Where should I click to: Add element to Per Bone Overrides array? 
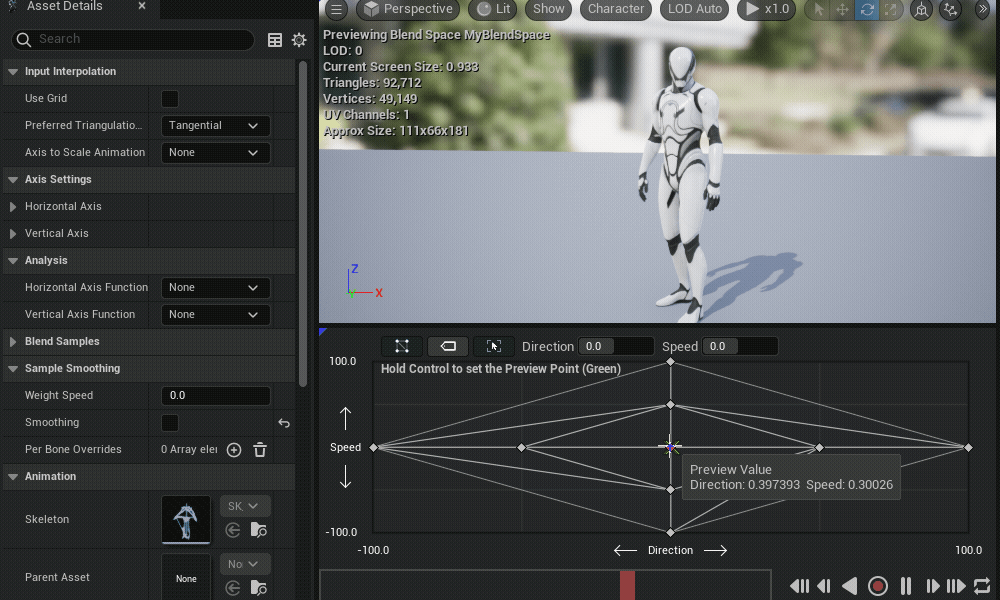point(234,450)
